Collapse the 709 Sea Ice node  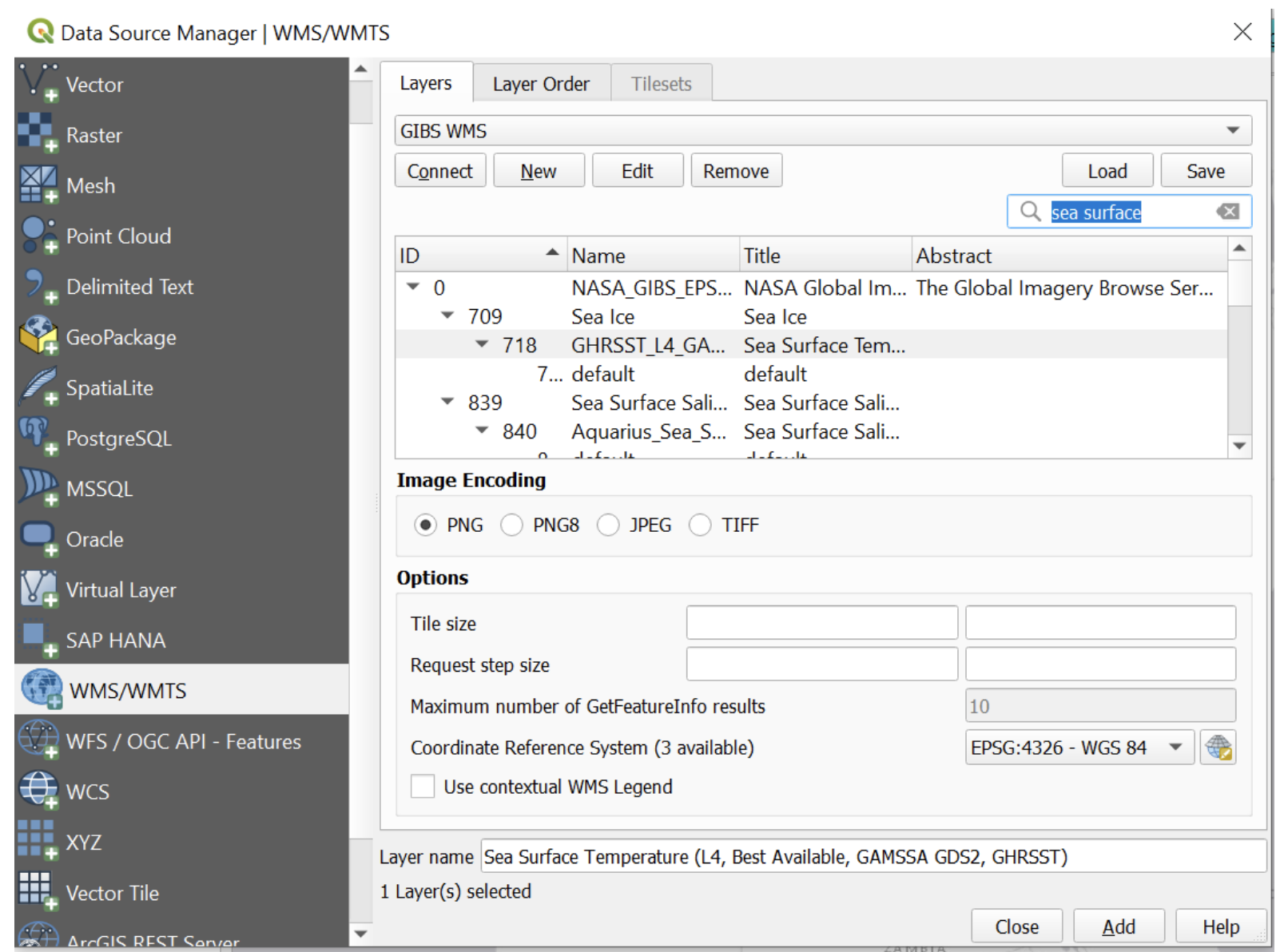tap(447, 315)
